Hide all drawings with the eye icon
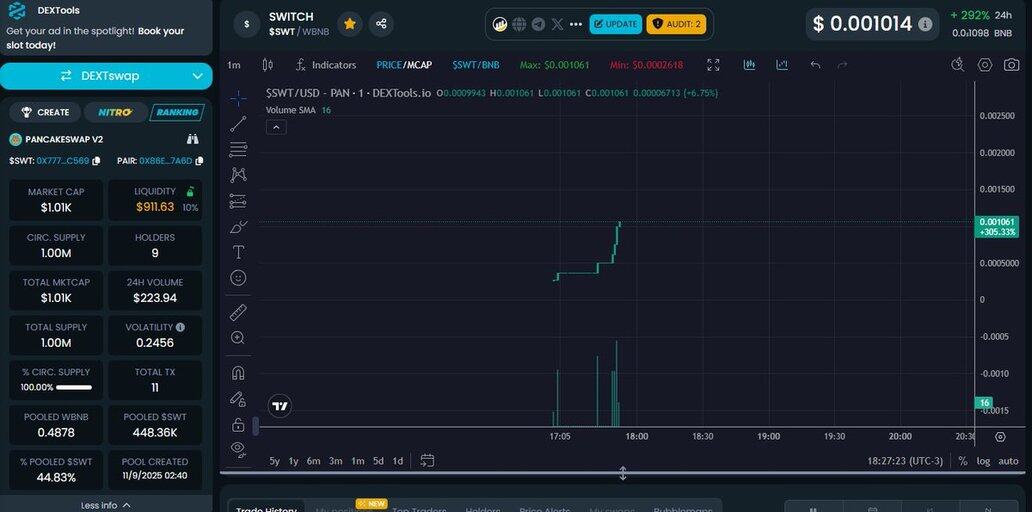The height and width of the screenshot is (512, 1032). [x=238, y=448]
